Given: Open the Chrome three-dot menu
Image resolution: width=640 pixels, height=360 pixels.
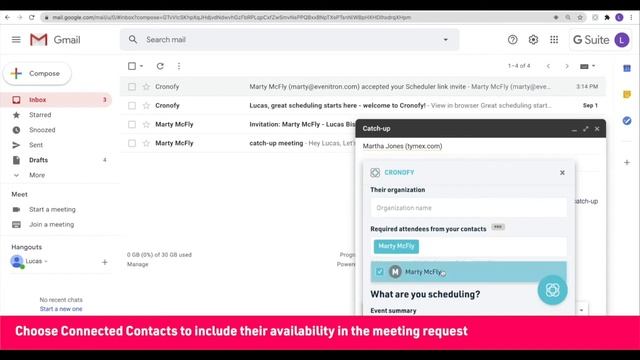Looking at the screenshot, I should click(x=632, y=18).
